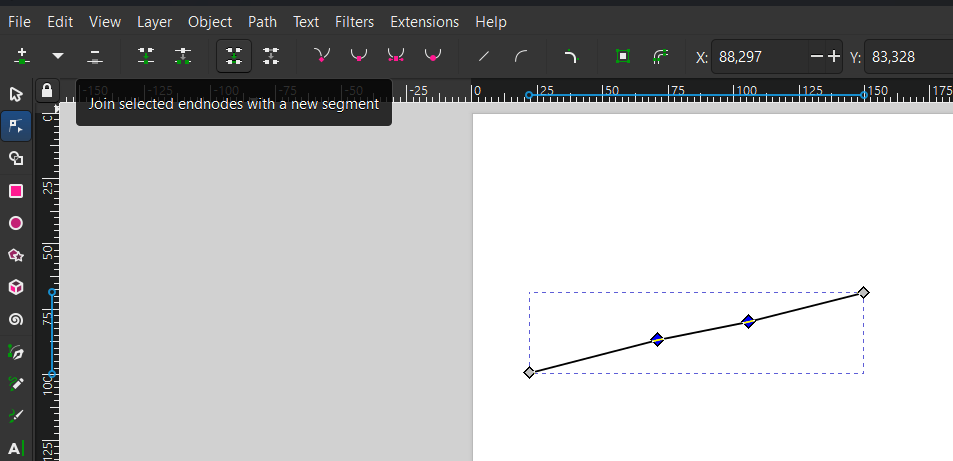Click Join selected endnodes with new segment
This screenshot has height=461, width=953.
(x=234, y=57)
